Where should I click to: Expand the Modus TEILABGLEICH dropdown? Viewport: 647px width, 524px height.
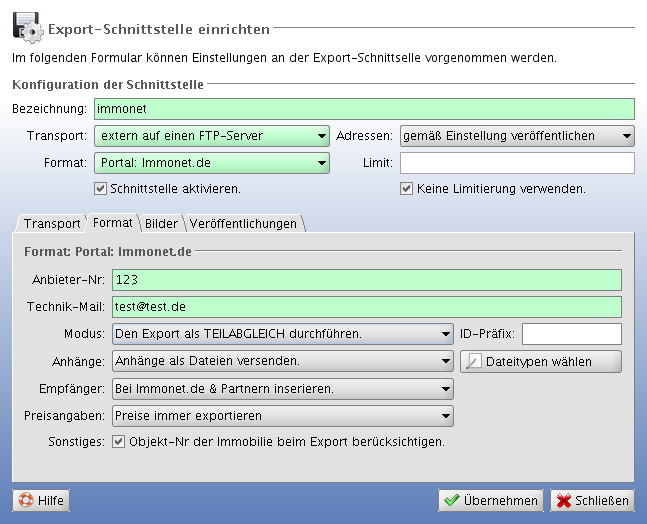tap(282, 334)
